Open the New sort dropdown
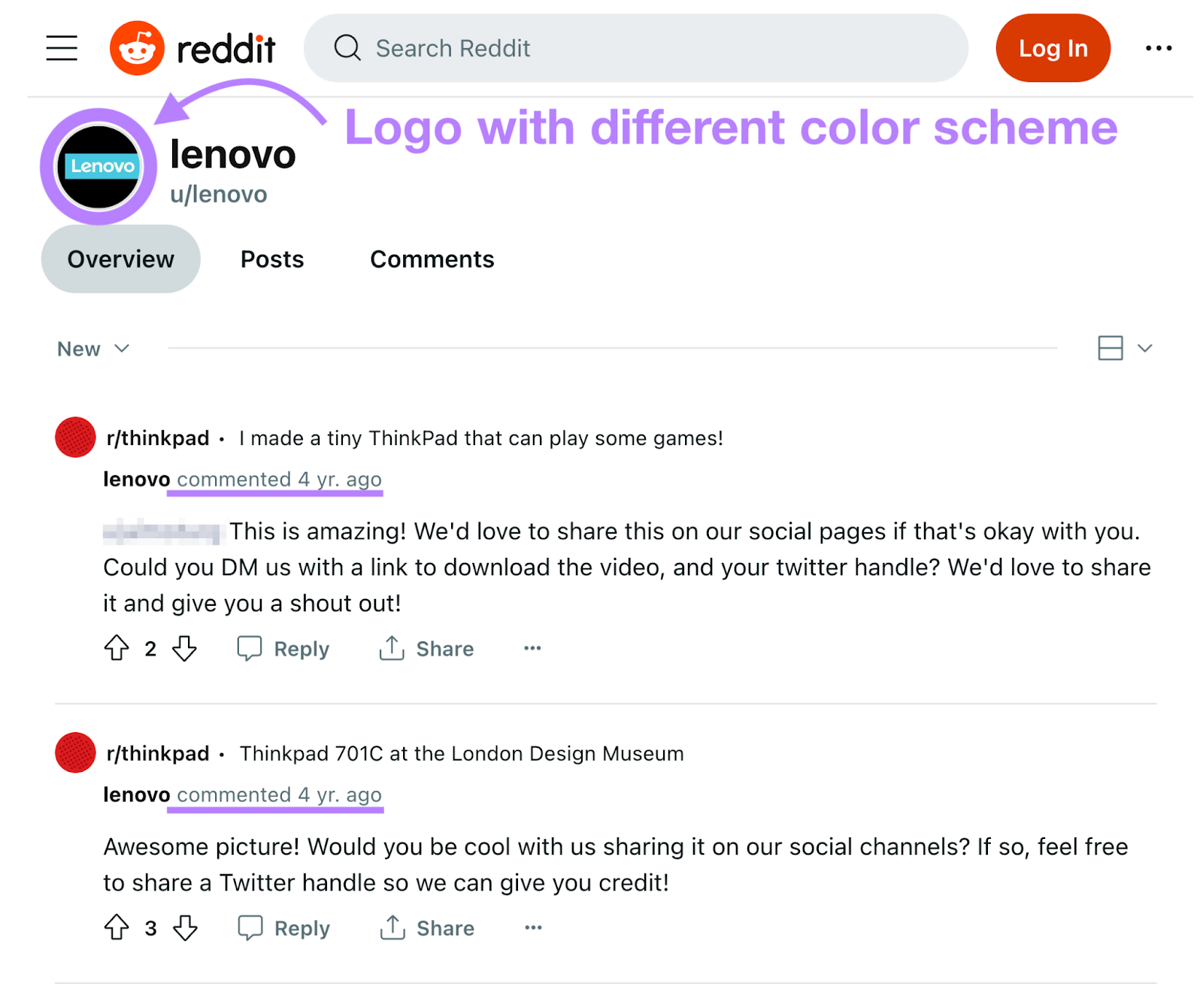 tap(92, 348)
